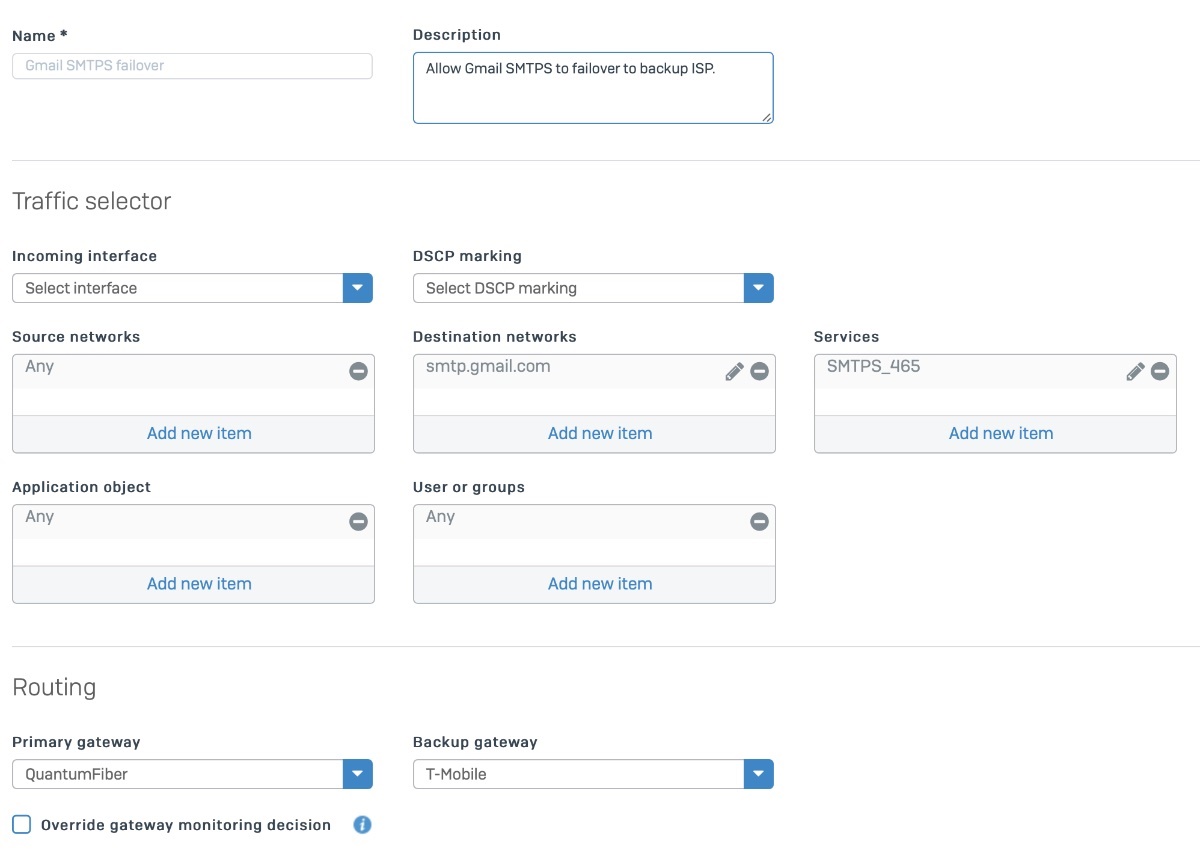Select the Any entry in User or groups
This screenshot has height=865, width=1200.
click(441, 517)
